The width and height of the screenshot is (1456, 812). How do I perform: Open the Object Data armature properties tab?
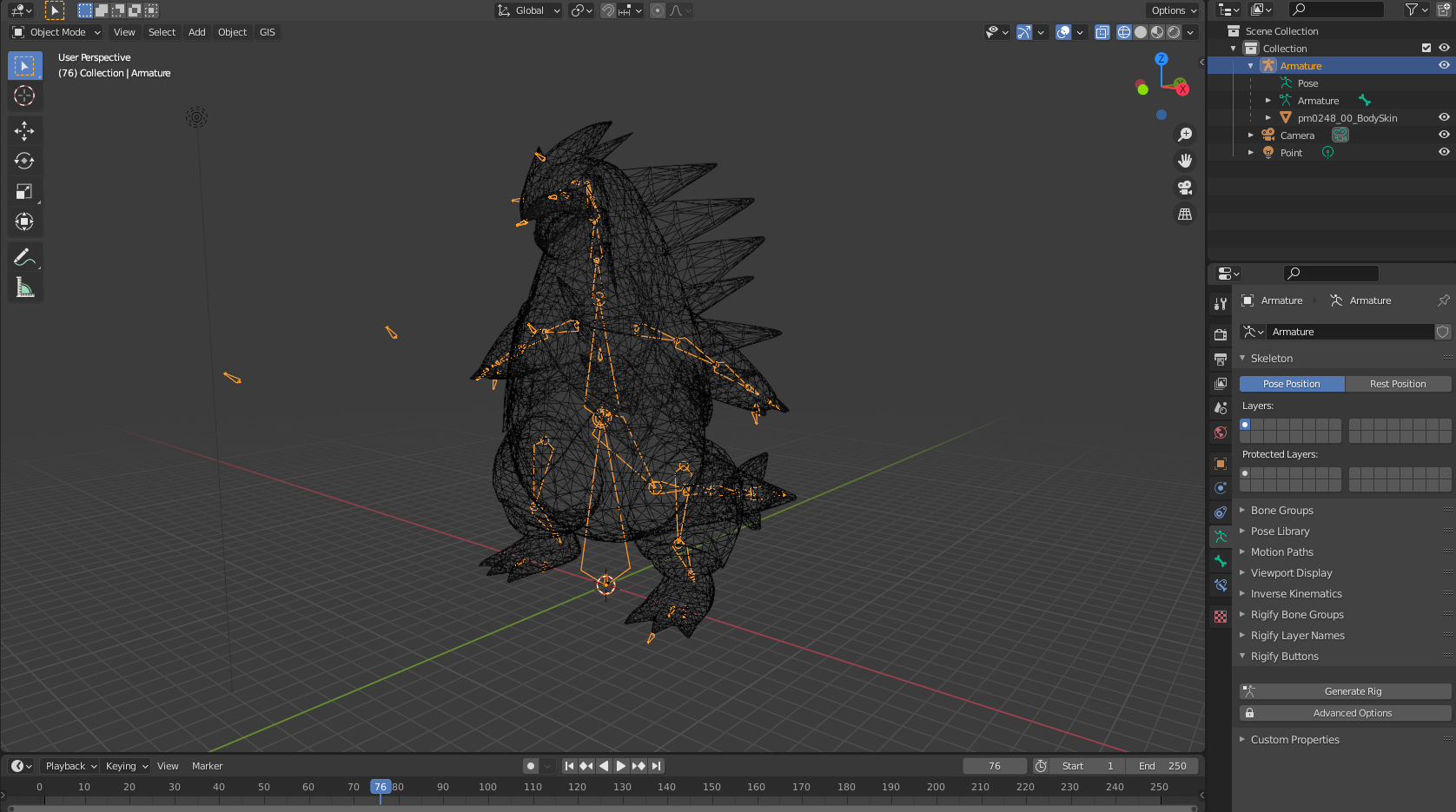(x=1221, y=537)
